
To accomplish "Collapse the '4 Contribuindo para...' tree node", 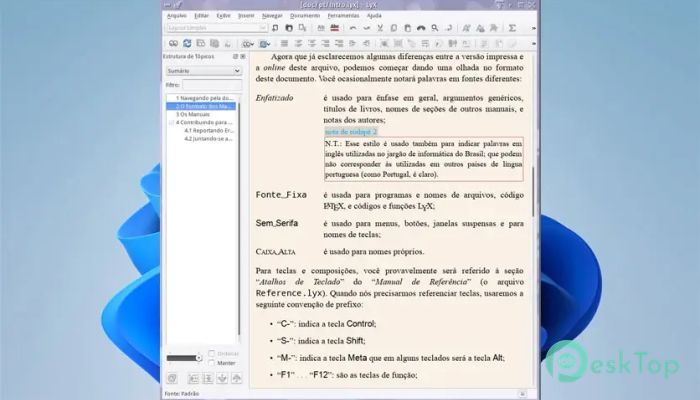I will [x=171, y=122].
